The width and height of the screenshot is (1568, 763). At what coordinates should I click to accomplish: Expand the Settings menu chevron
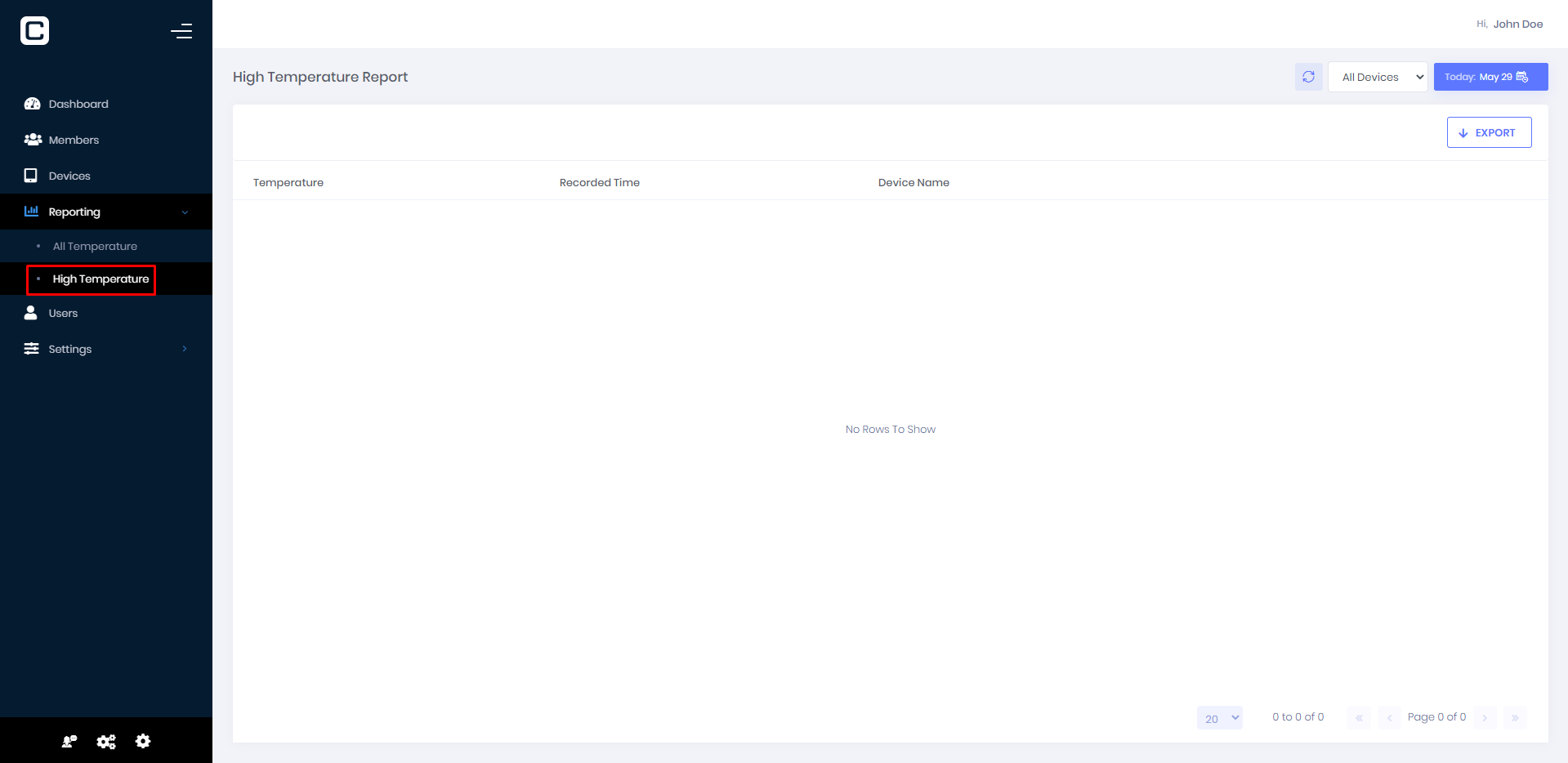click(185, 349)
